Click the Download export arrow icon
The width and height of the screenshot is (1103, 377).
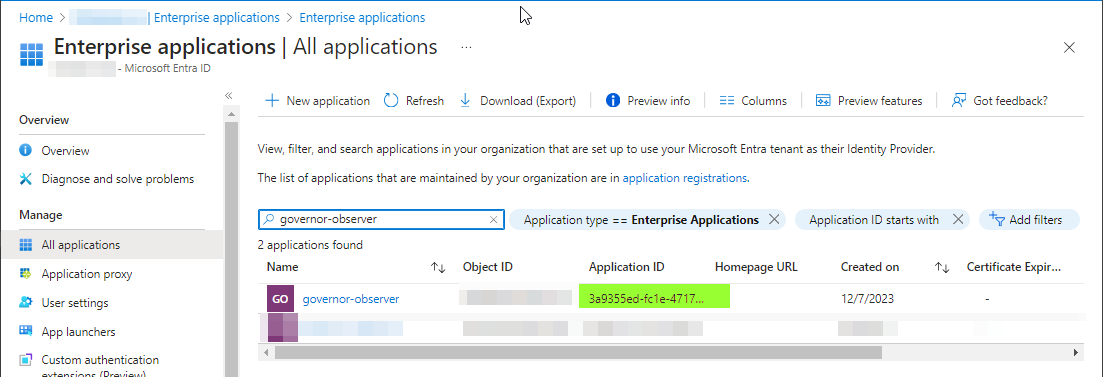465,101
